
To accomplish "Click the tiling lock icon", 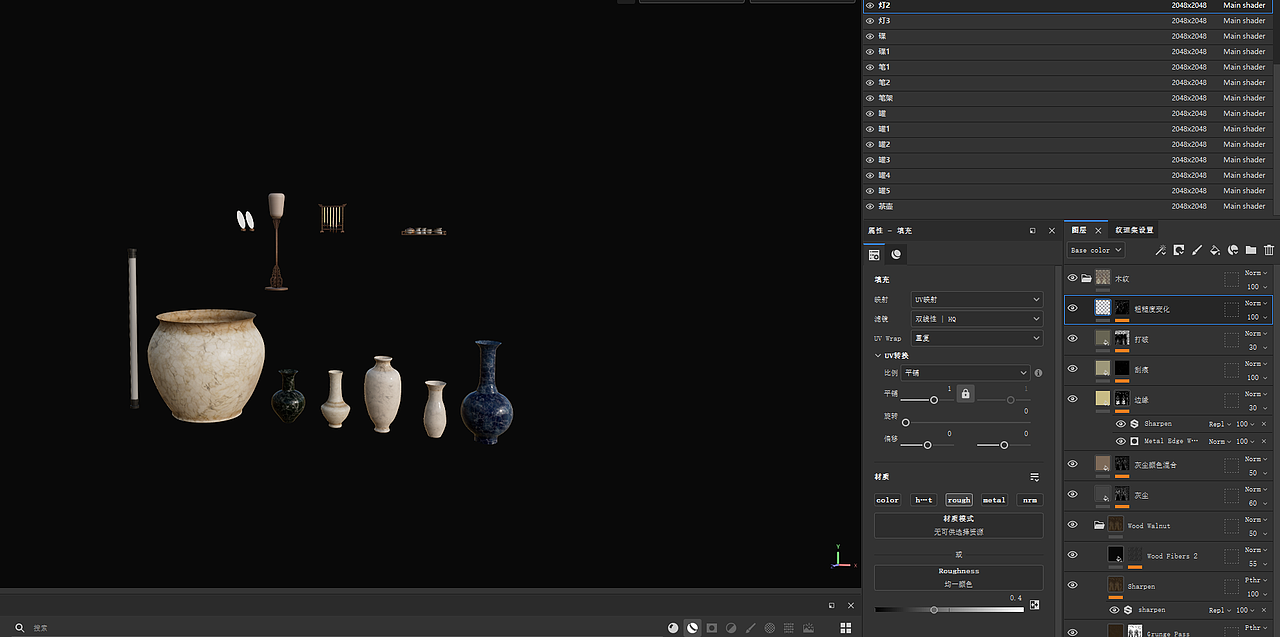I will [965, 394].
